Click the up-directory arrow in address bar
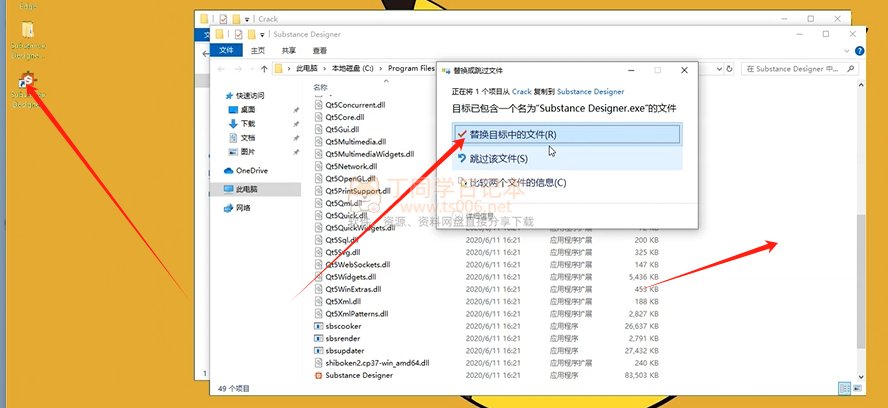Screen dimensions: 888x408 pos(262,69)
